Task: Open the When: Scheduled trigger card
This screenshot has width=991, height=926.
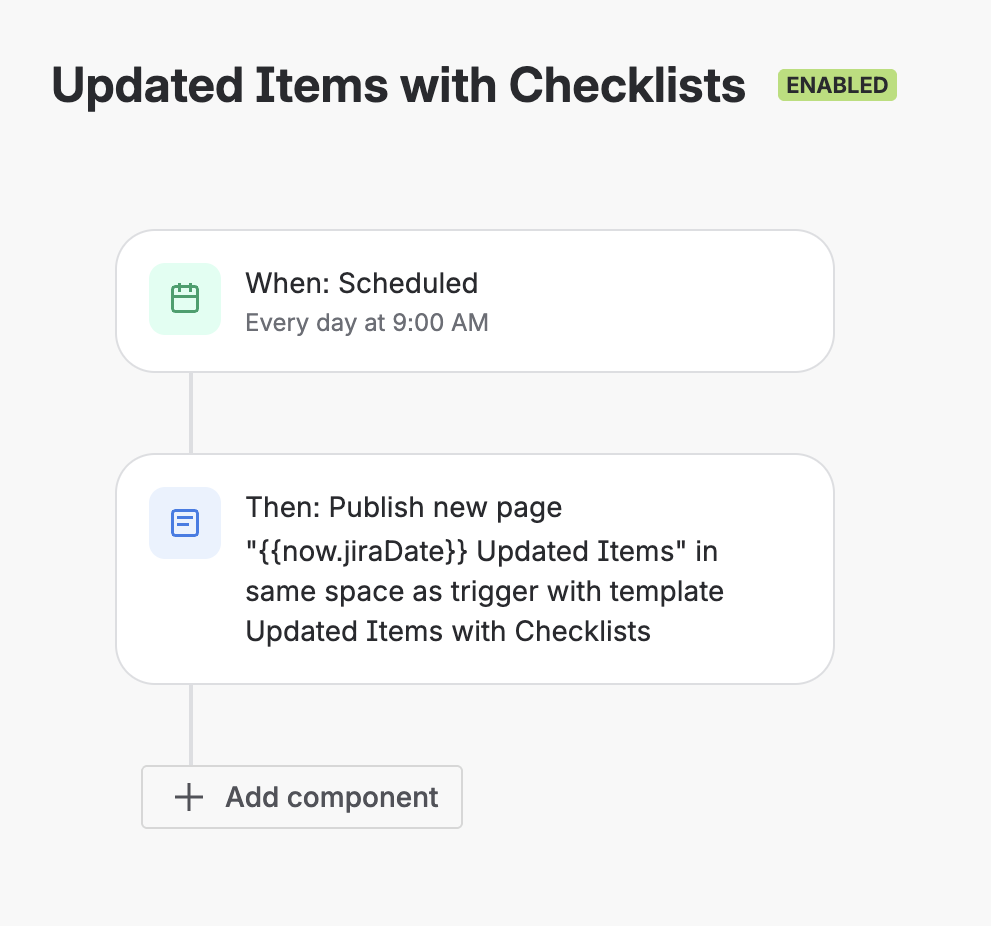Action: (x=474, y=300)
